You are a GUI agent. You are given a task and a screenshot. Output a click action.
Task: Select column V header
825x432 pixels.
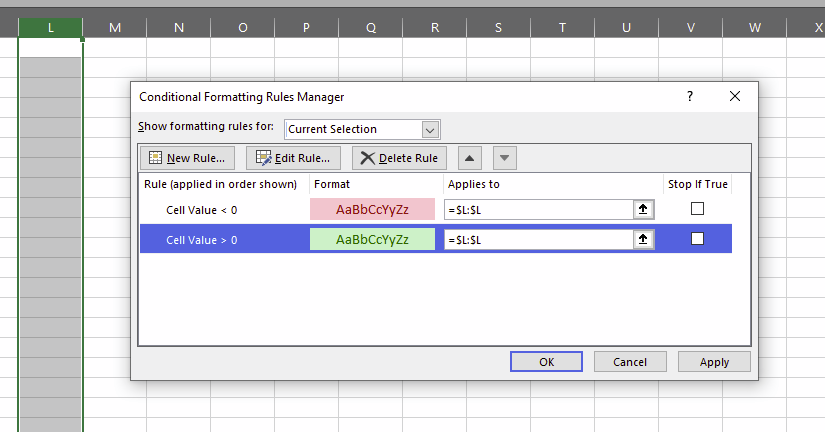[690, 28]
